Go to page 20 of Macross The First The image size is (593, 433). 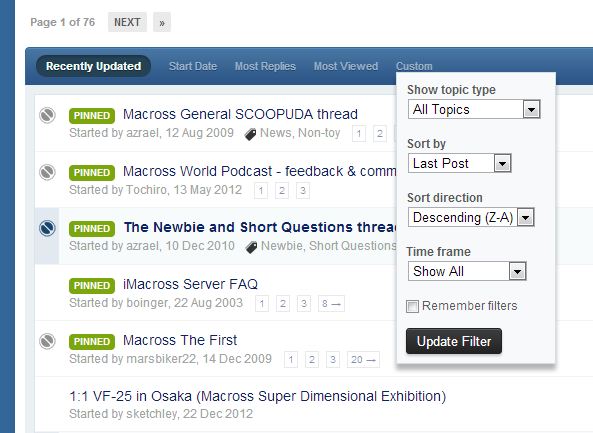(363, 360)
